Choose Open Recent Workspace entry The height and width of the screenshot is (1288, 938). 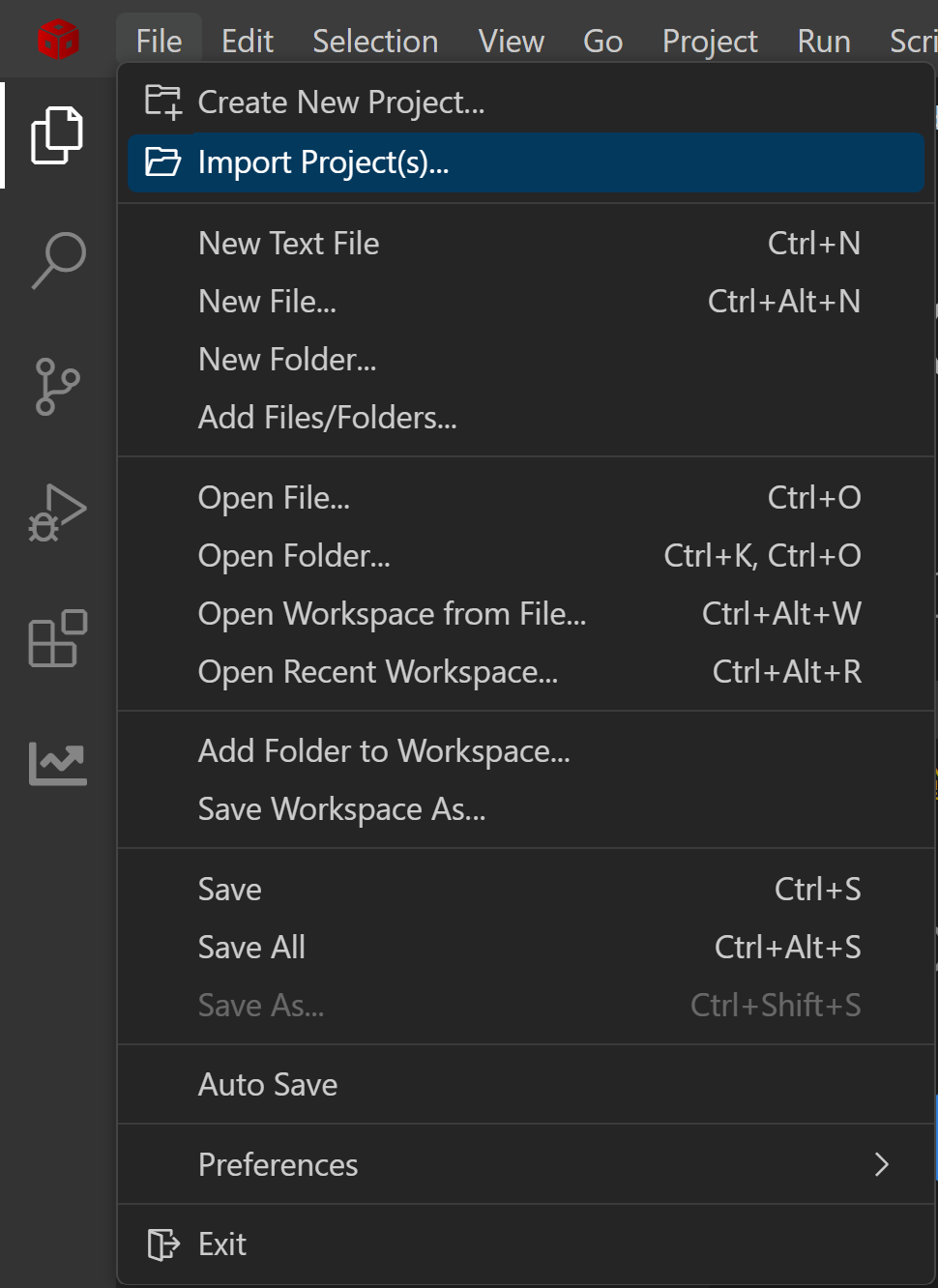(x=377, y=672)
